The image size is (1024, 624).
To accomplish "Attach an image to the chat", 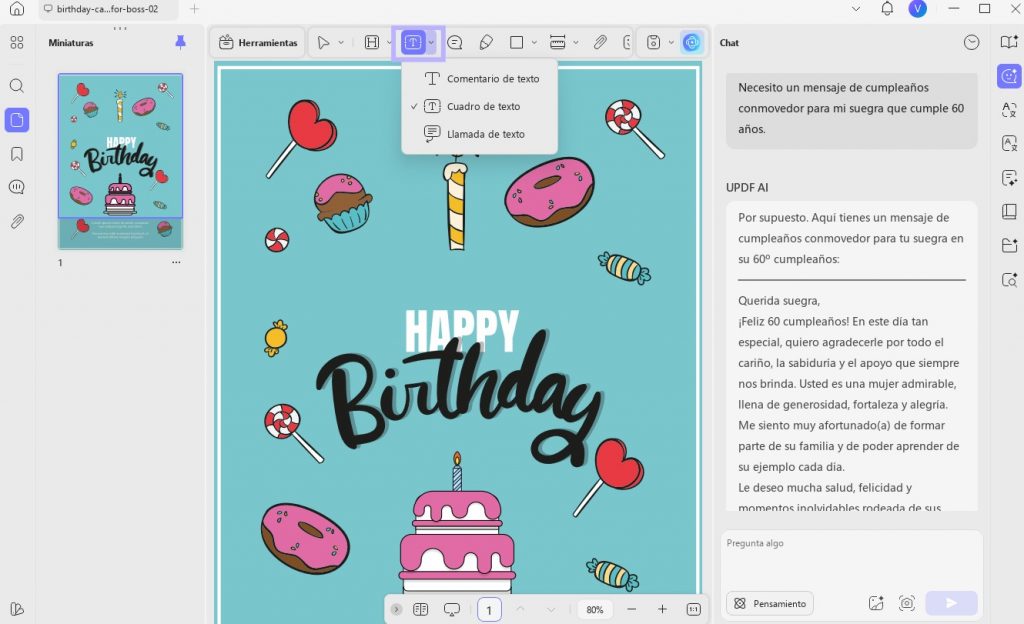I will point(876,604).
